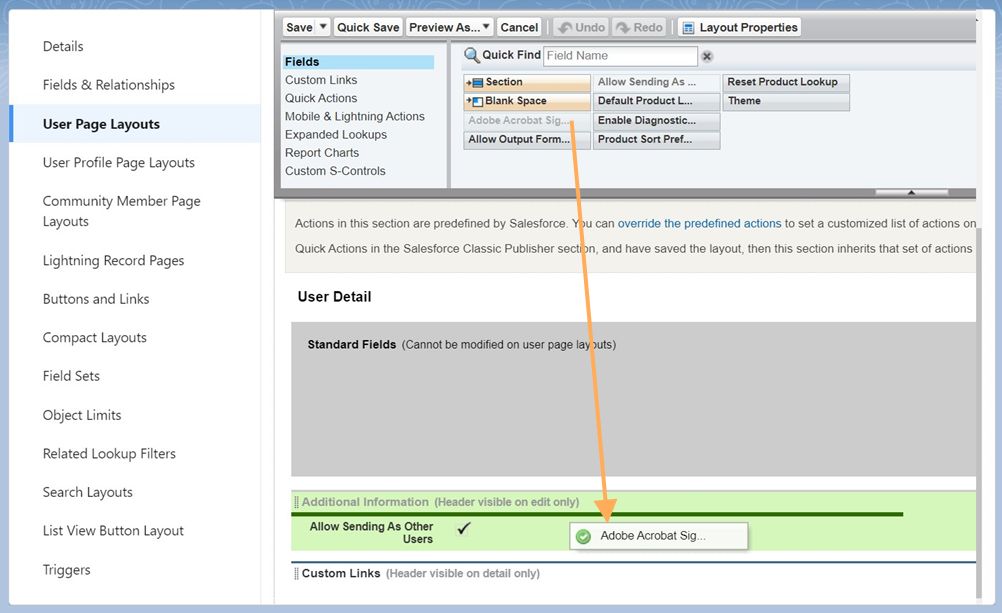Click the Standard Fields label
The height and width of the screenshot is (613, 1002).
tap(351, 345)
